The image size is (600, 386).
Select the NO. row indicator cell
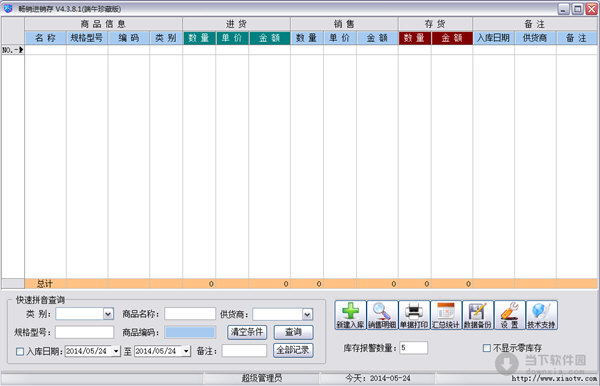click(x=13, y=50)
